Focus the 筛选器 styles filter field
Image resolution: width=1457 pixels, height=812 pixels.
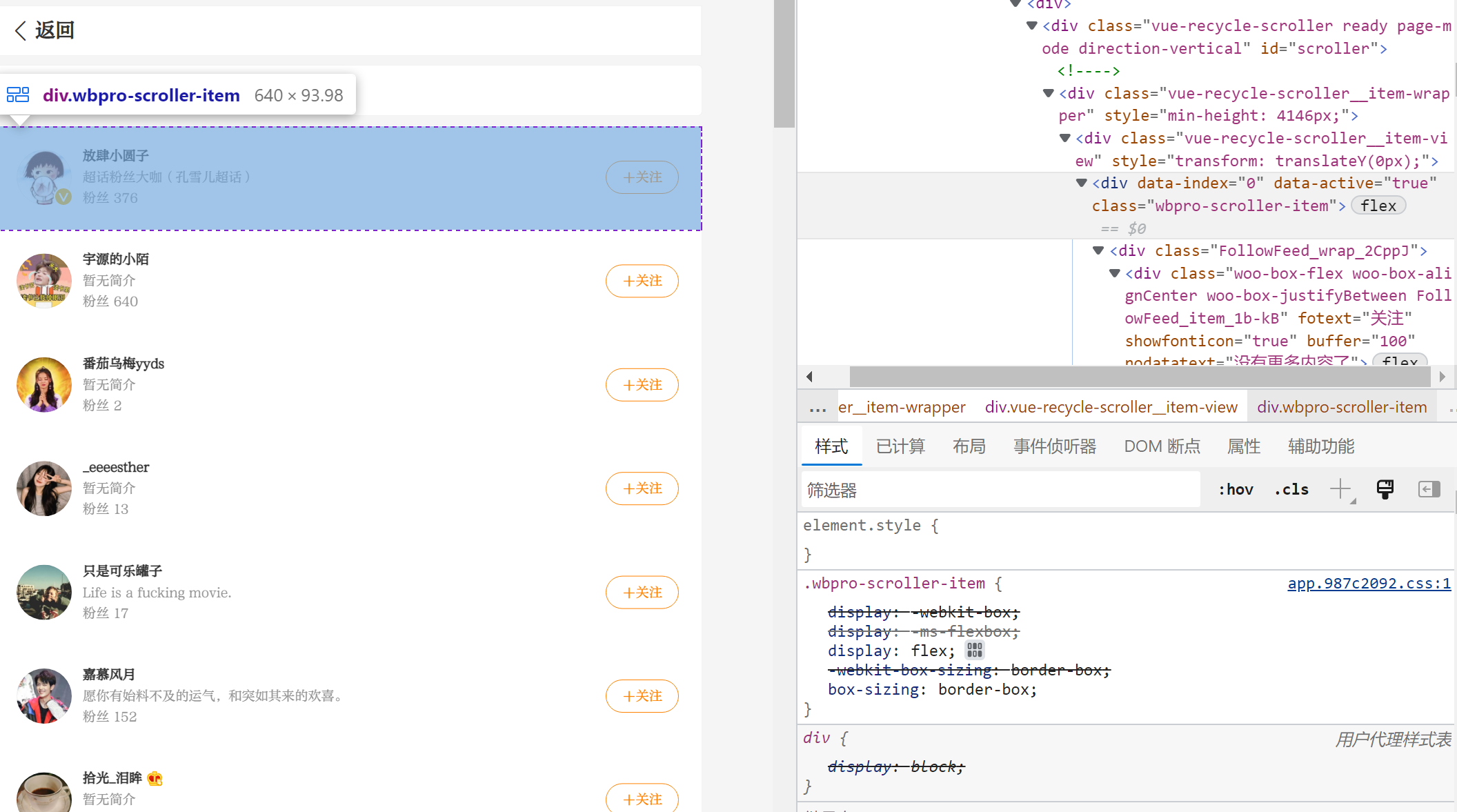[1000, 490]
